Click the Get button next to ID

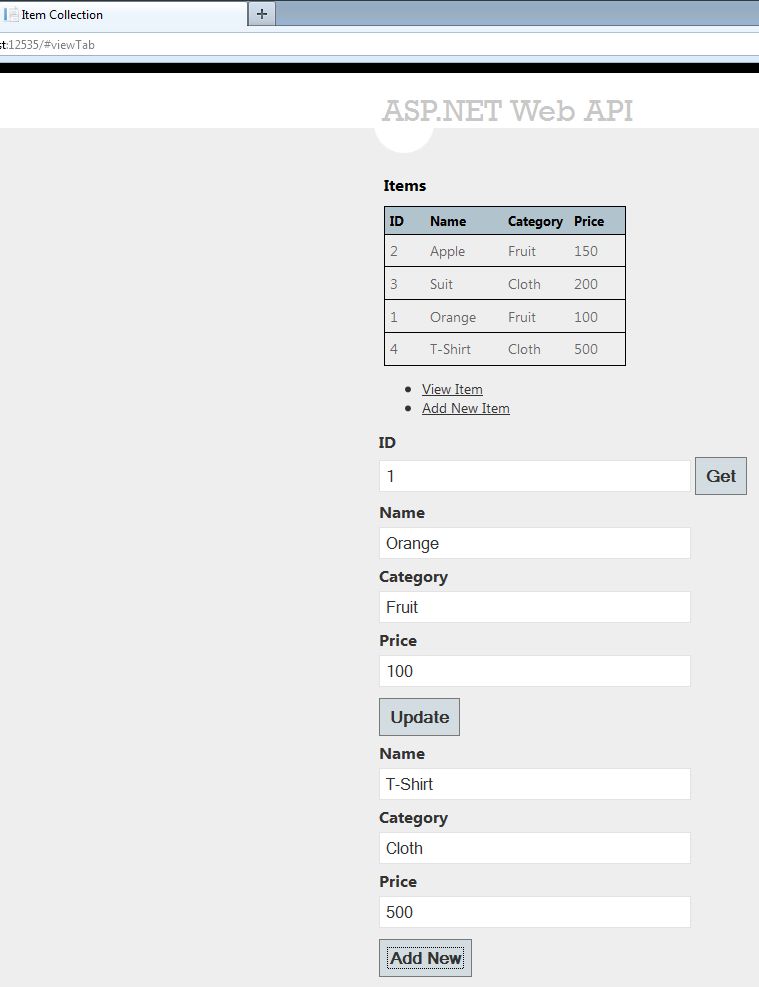(721, 476)
